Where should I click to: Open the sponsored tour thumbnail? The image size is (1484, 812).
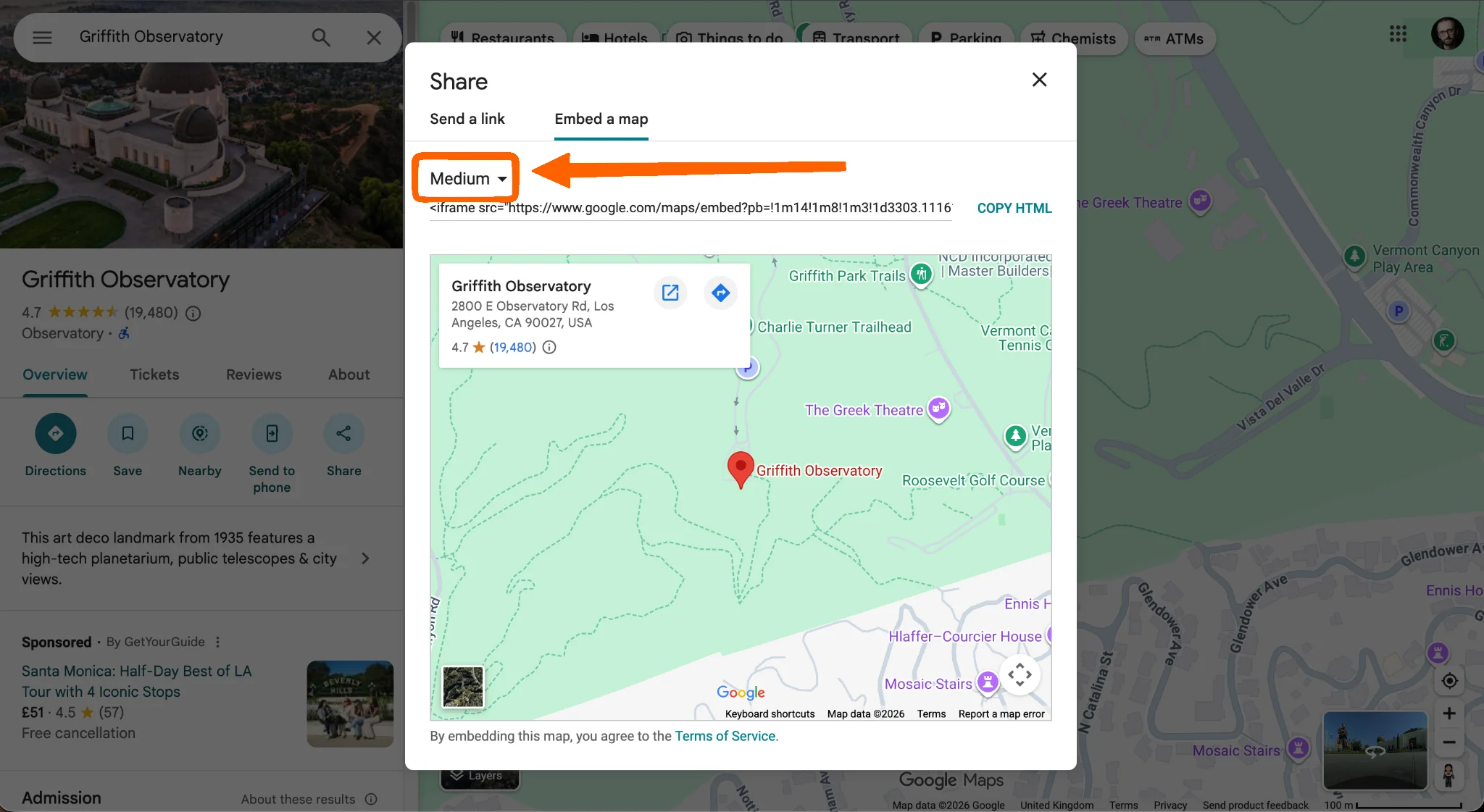click(x=350, y=703)
